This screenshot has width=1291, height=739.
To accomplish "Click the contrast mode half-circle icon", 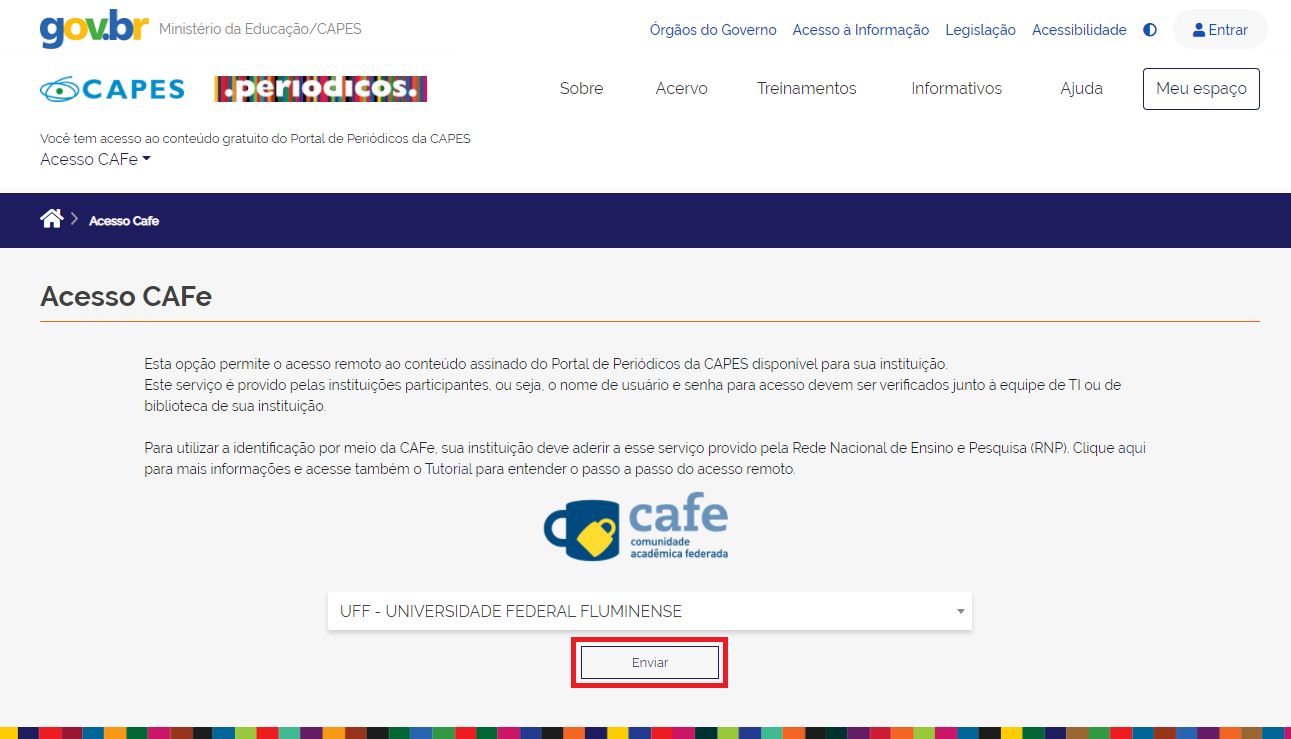I will pyautogui.click(x=1149, y=29).
